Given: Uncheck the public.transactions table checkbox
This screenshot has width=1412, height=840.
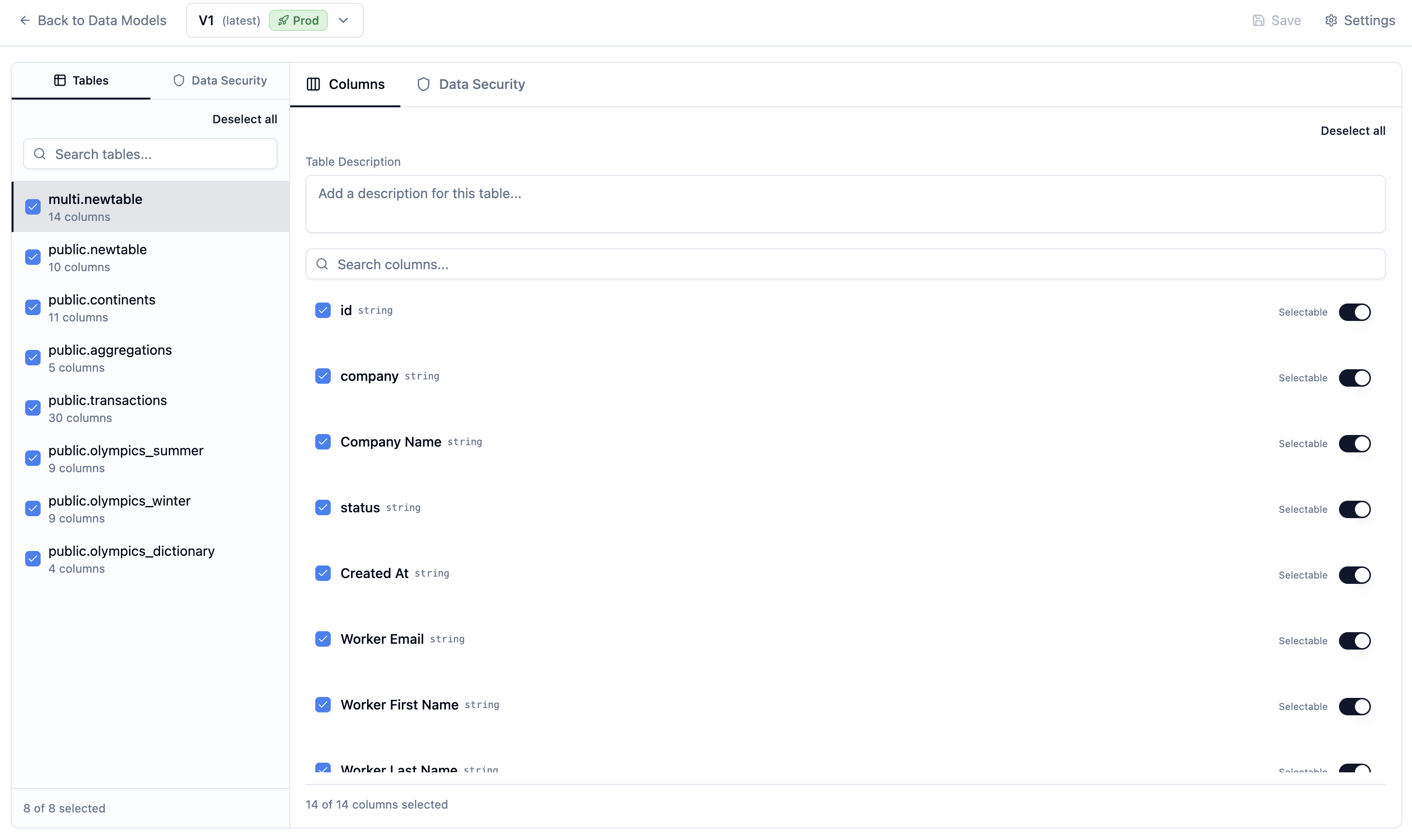Looking at the screenshot, I should 33,408.
